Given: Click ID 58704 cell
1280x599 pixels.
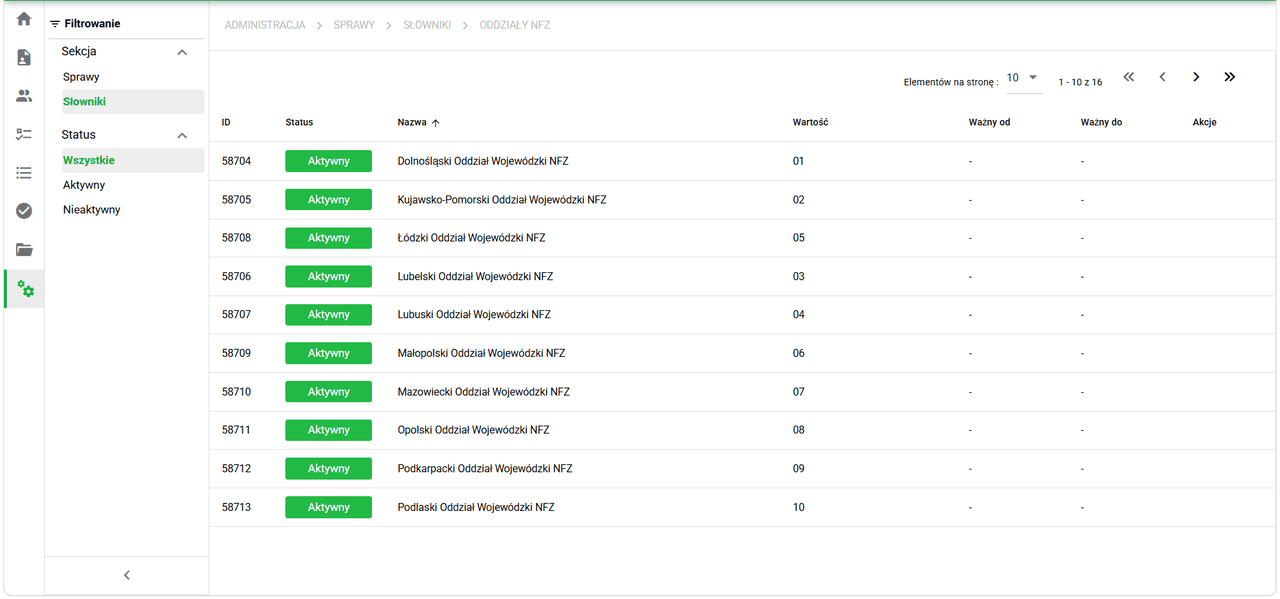Looking at the screenshot, I should pos(236,161).
